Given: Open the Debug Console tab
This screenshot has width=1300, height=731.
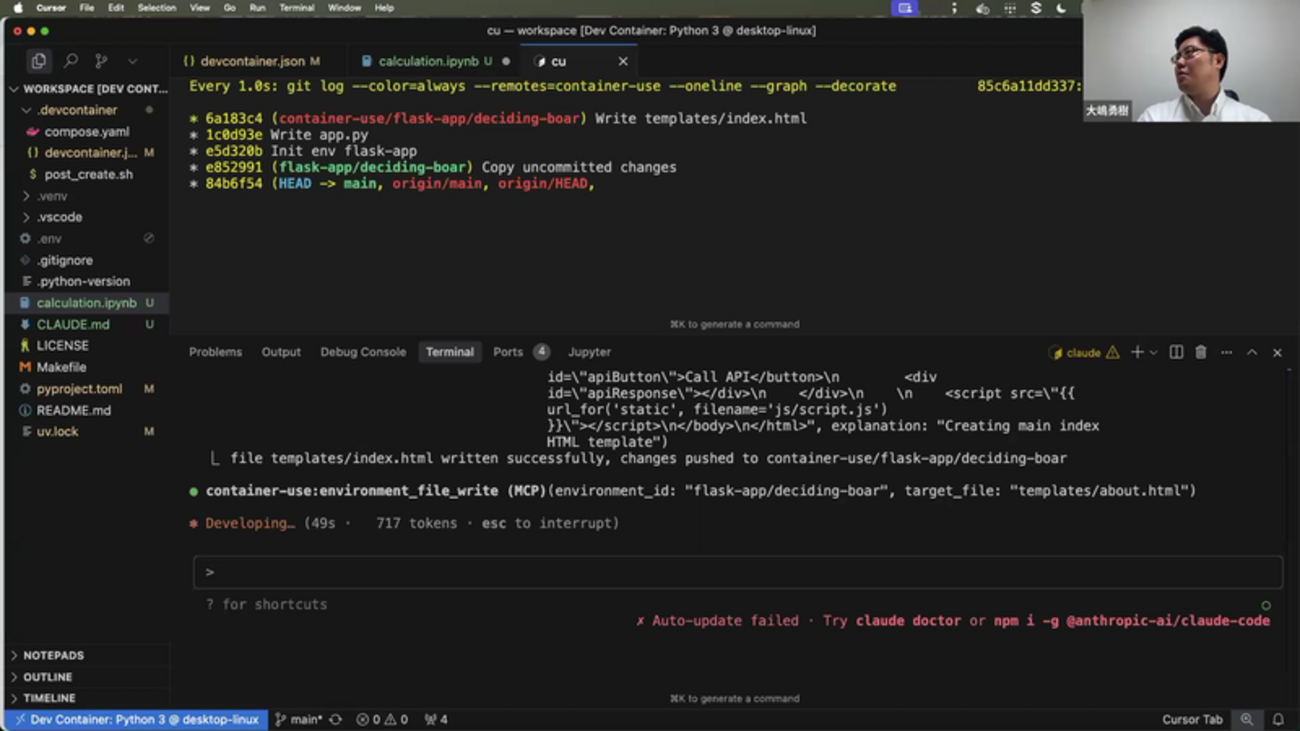Looking at the screenshot, I should (x=363, y=352).
